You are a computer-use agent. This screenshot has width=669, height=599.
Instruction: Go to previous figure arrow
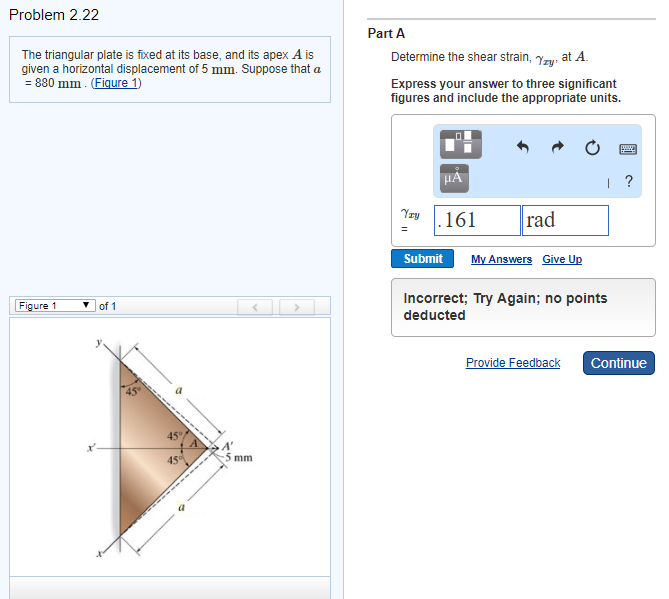[254, 306]
